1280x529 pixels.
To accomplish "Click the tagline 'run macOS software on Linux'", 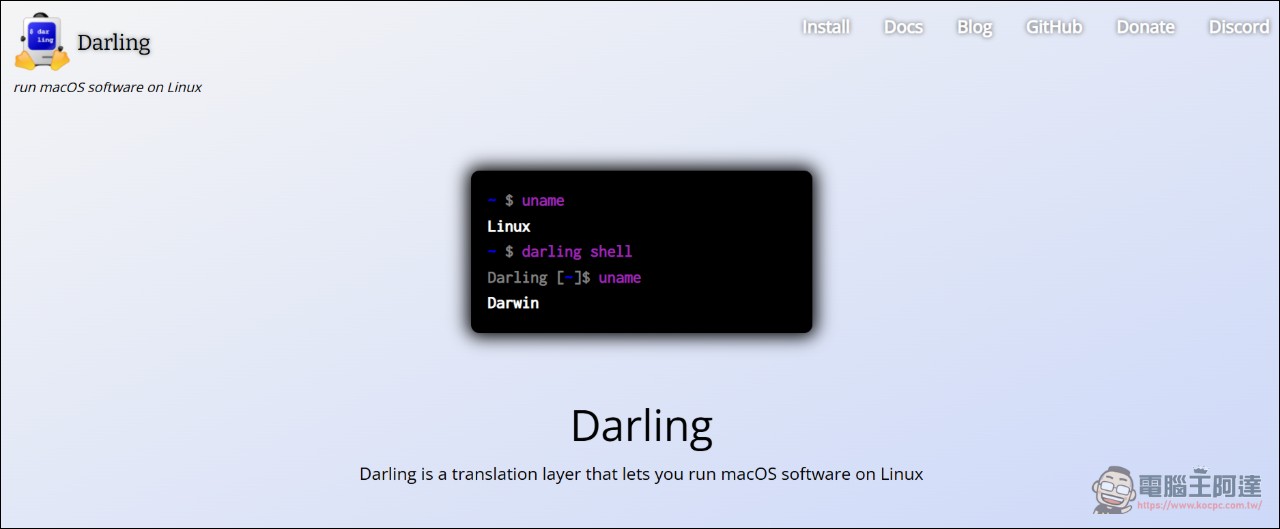I will point(108,87).
